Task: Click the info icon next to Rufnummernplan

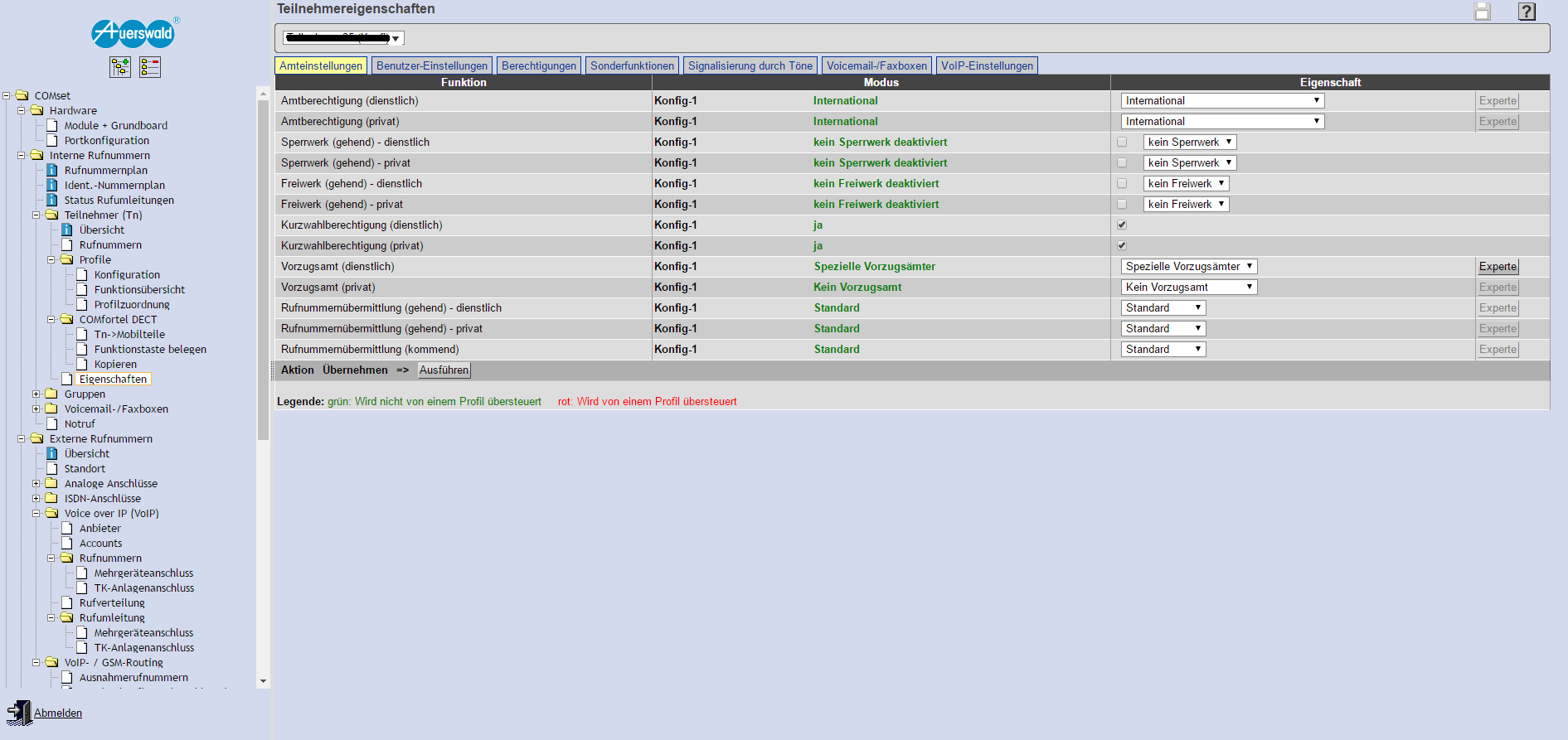Action: (x=52, y=171)
